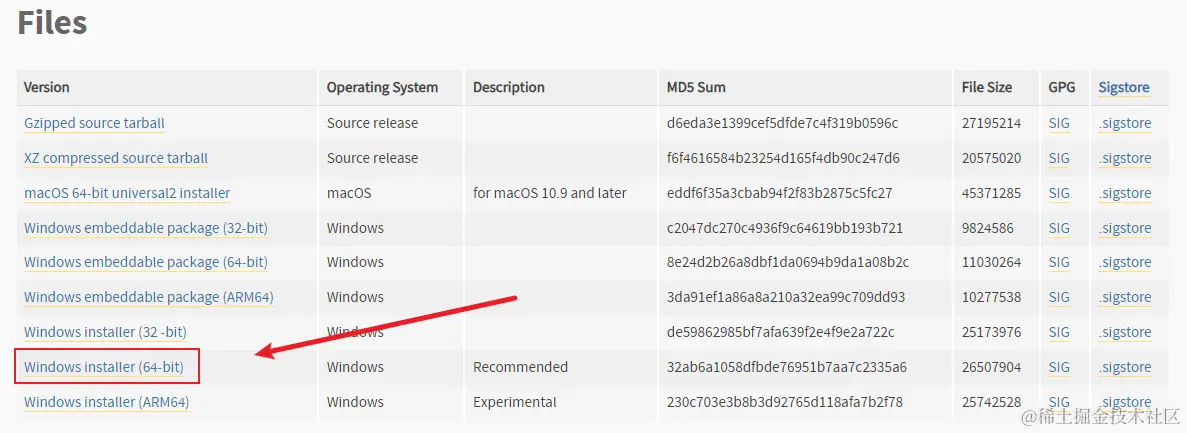This screenshot has height=433, width=1187.
Task: Click the Operating System column header
Action: pos(382,87)
